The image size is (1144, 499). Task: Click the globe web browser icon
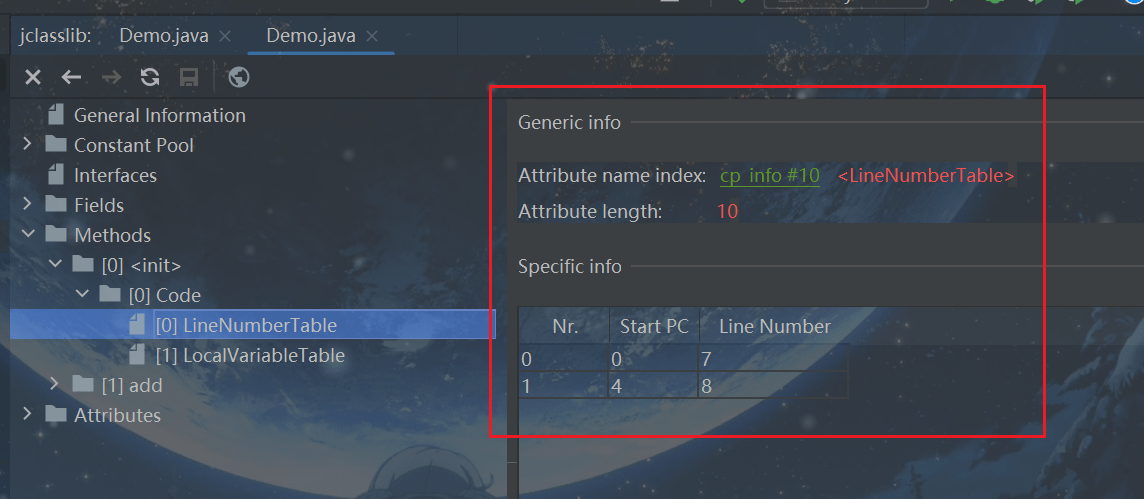pos(238,77)
